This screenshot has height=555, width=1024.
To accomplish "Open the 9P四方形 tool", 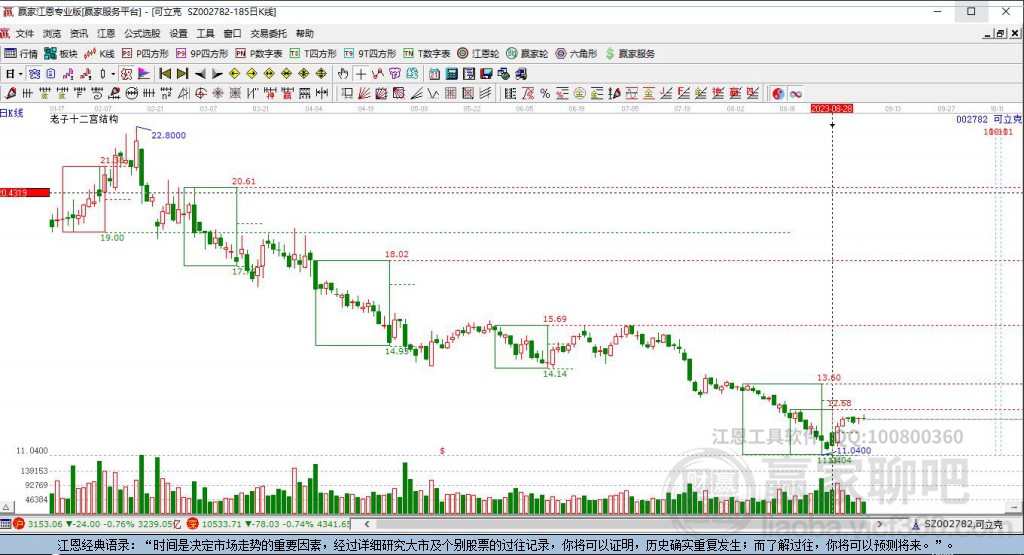I will 202,54.
